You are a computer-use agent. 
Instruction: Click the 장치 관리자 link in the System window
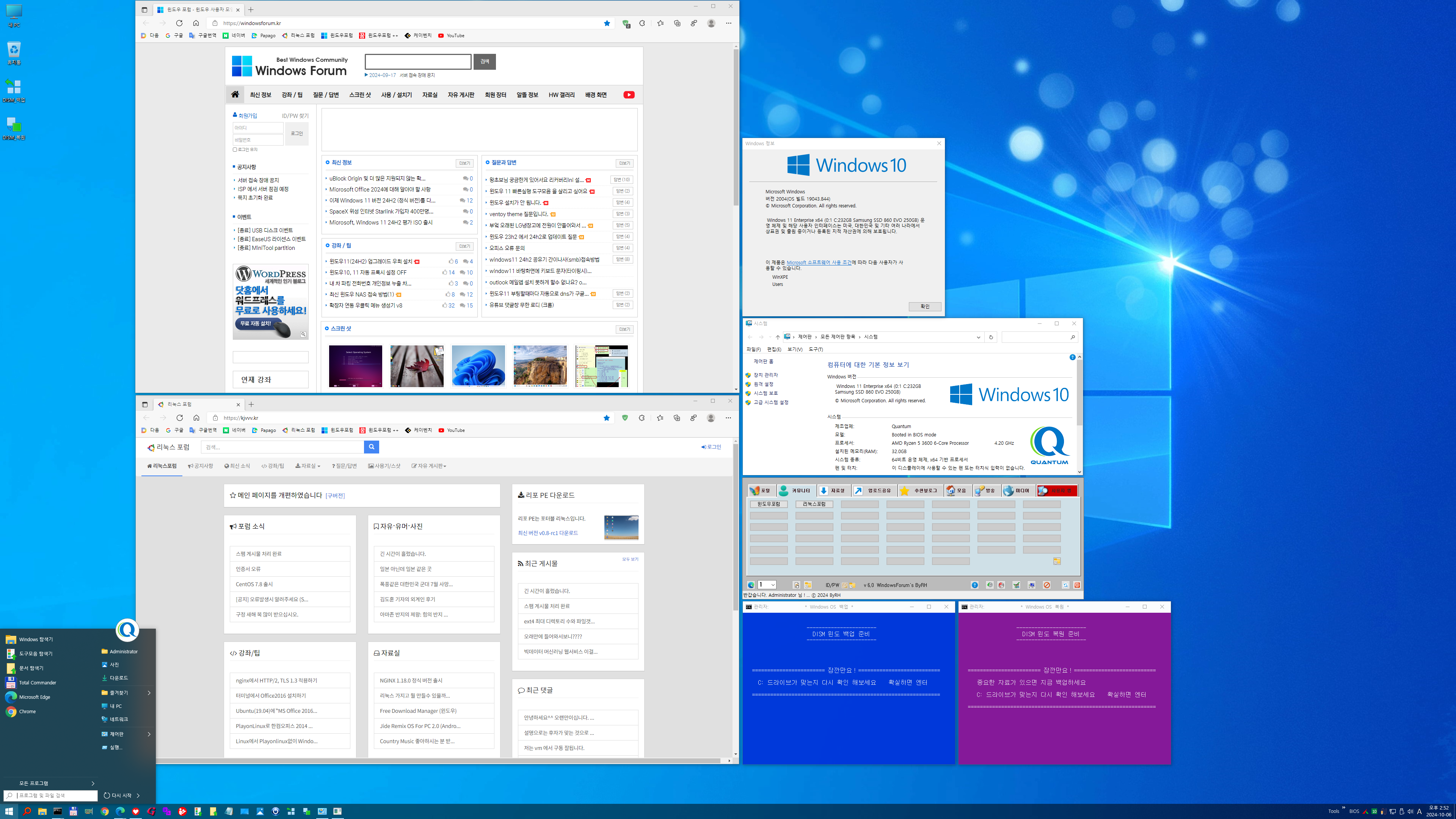pos(766,375)
